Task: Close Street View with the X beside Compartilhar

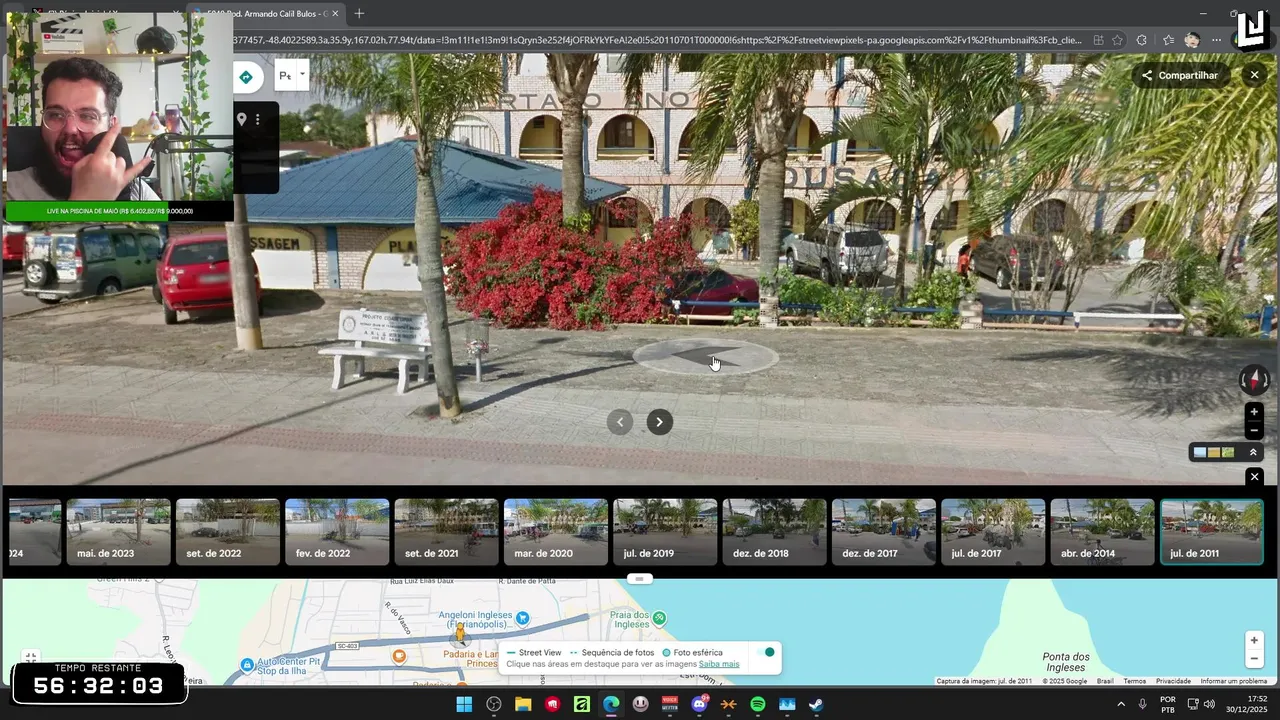Action: pos(1254,75)
